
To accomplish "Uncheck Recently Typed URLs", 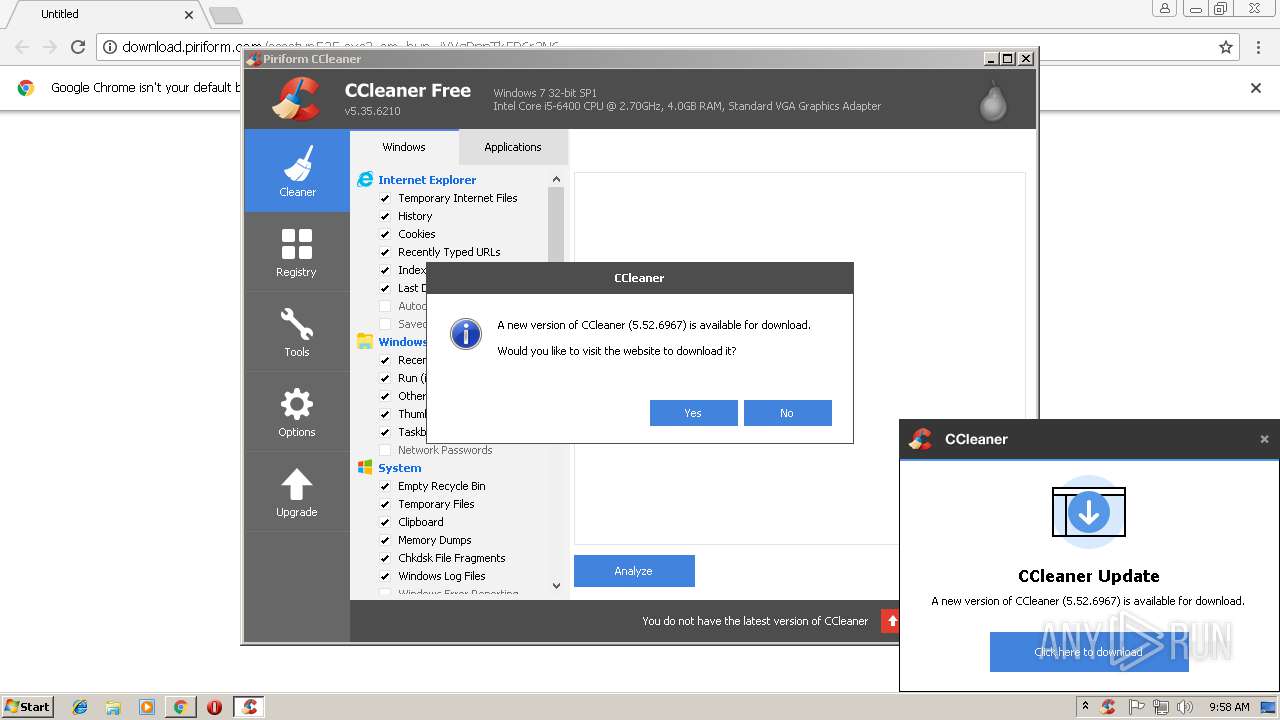I will (x=385, y=252).
